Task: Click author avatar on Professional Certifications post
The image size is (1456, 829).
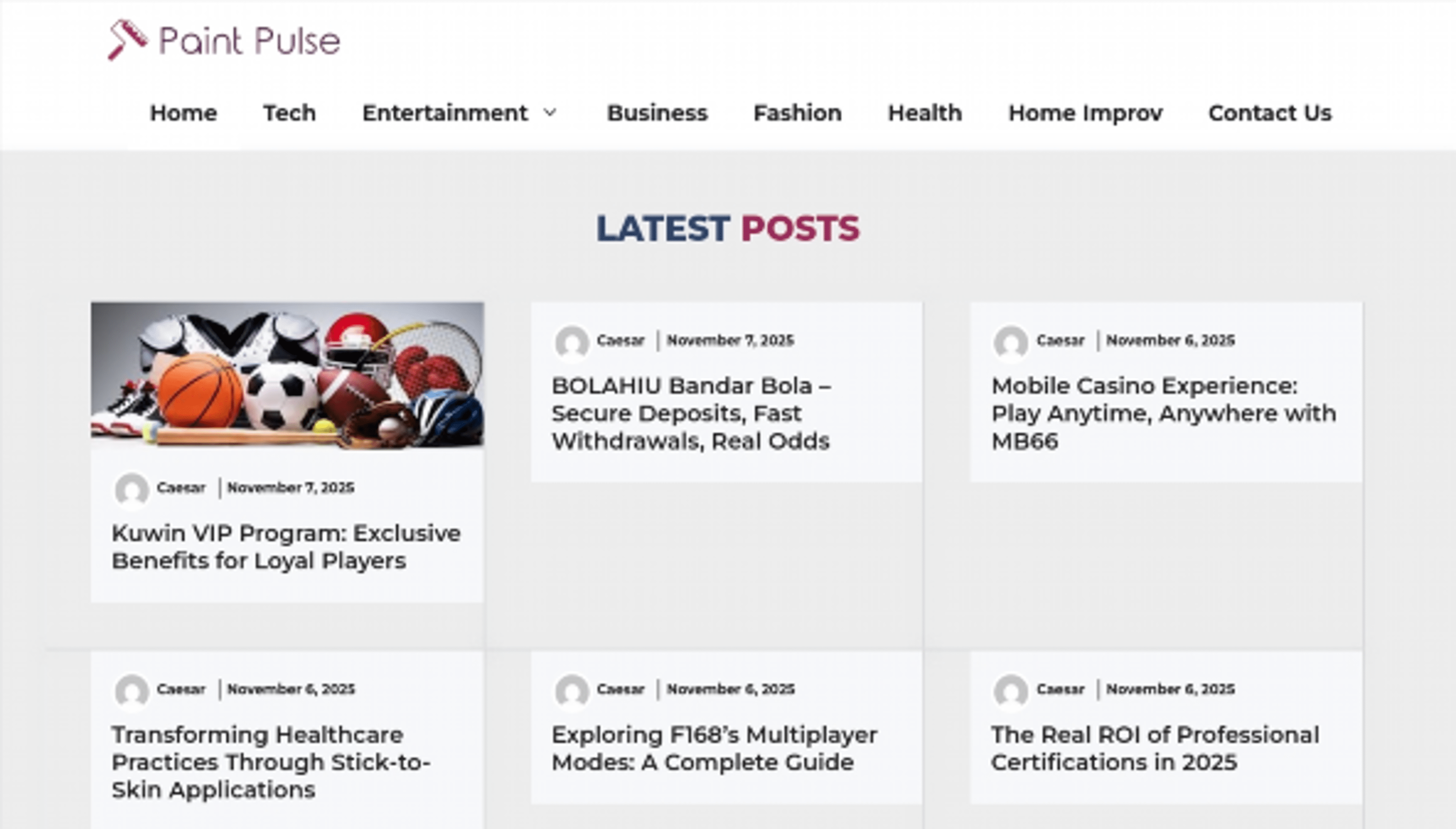Action: coord(1010,690)
